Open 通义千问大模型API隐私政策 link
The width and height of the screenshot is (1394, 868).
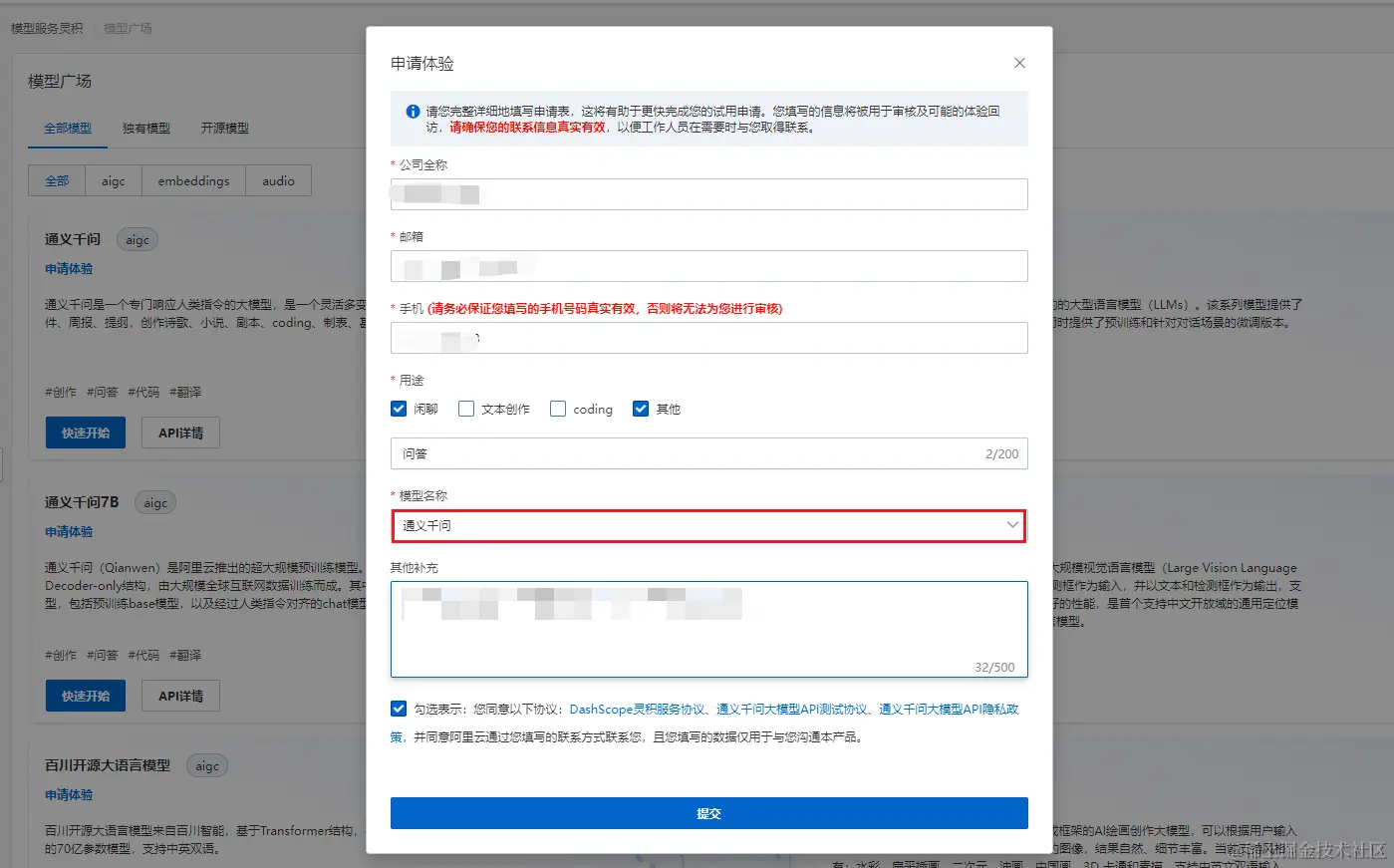(x=949, y=710)
